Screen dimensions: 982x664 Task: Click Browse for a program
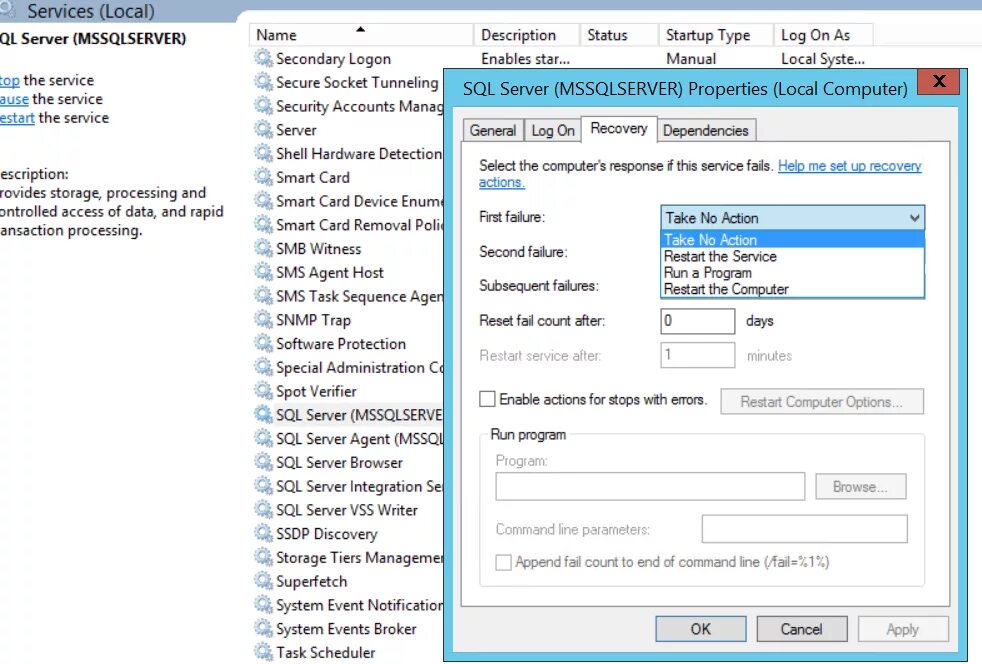pyautogui.click(x=861, y=487)
